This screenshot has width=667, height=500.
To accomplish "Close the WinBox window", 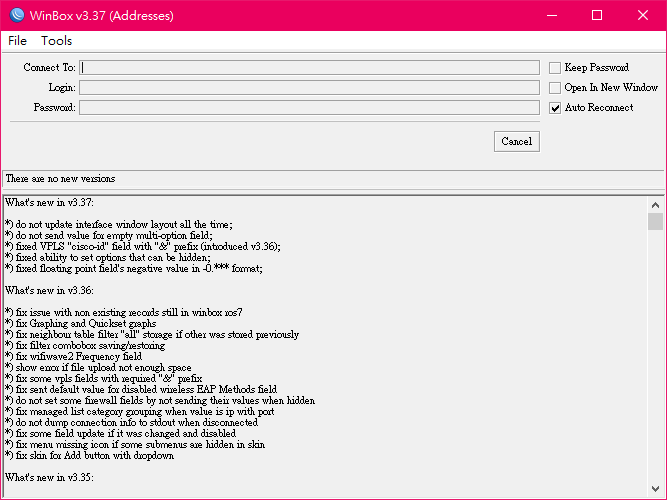I will [643, 15].
